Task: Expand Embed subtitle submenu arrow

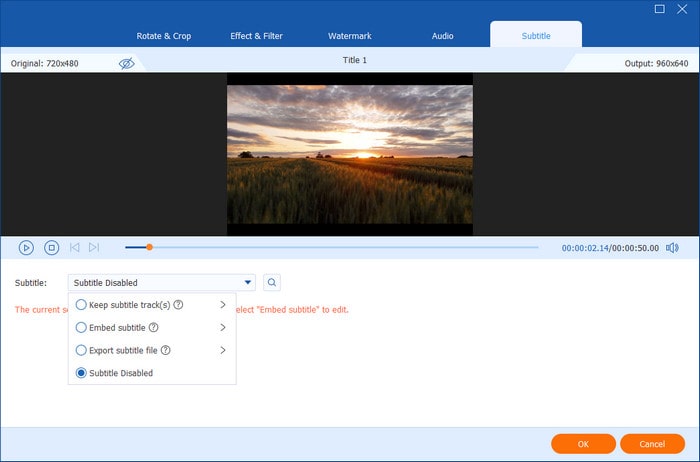Action: (223, 327)
